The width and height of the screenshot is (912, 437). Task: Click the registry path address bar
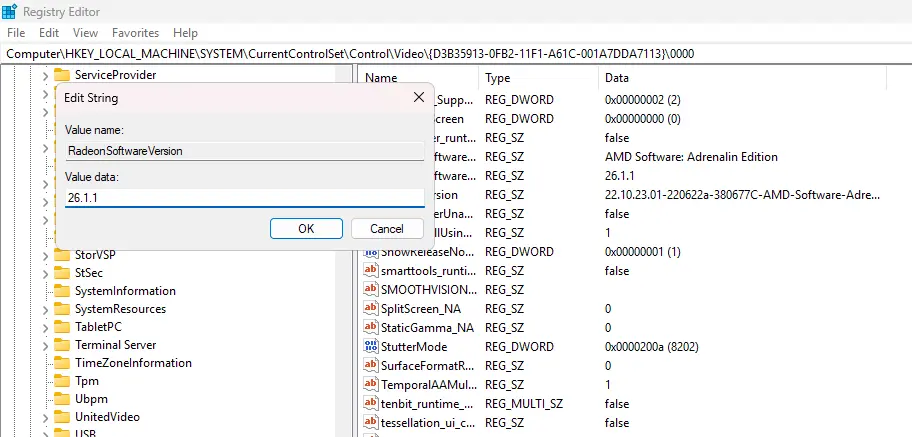pos(456,54)
